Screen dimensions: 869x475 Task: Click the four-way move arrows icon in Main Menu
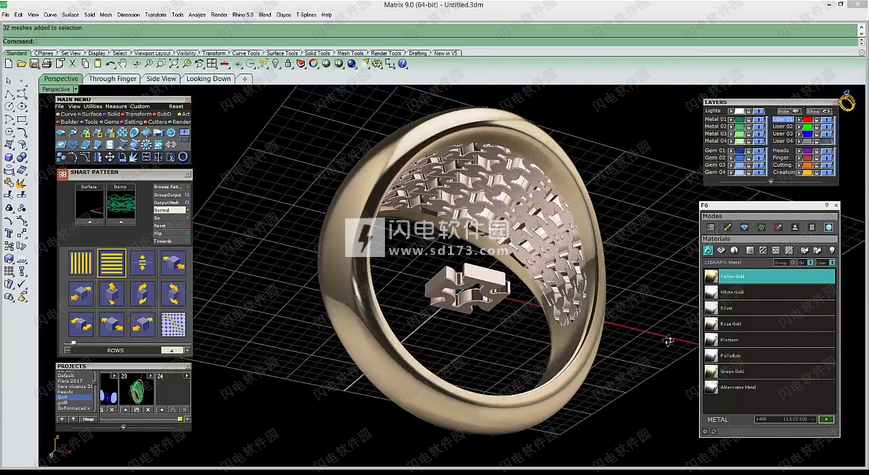(110, 157)
